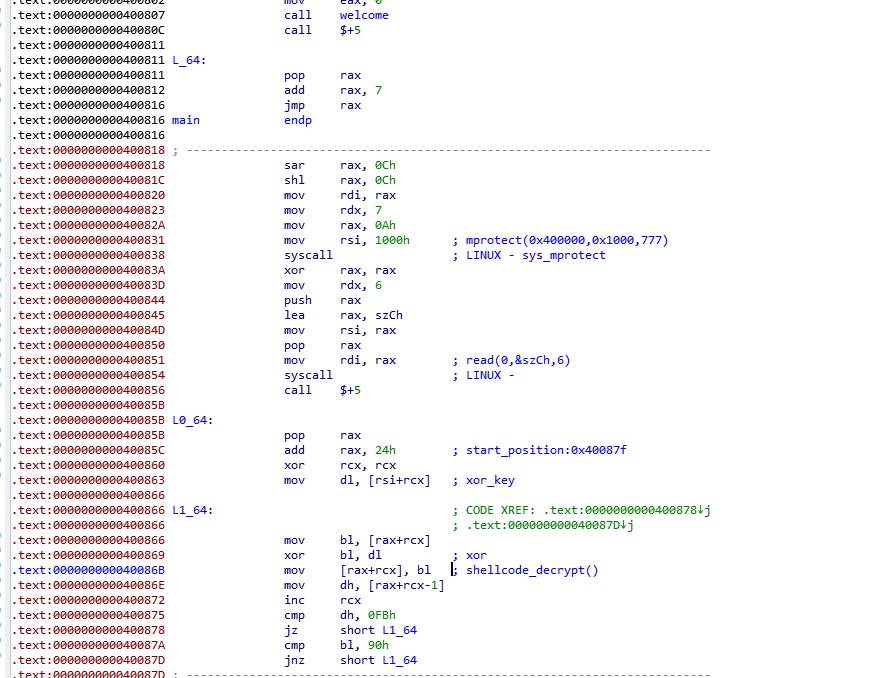Click the 'main' function name at endp
The height and width of the screenshot is (678, 882).
186,120
